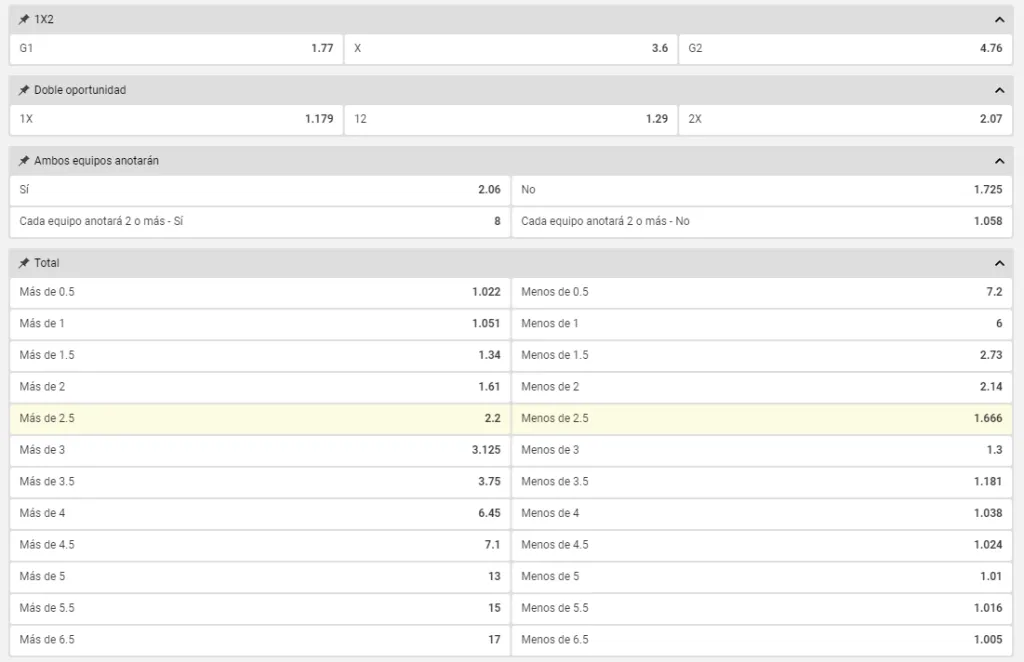The height and width of the screenshot is (662, 1024).
Task: Select Sí for both teams scoring
Action: point(260,189)
